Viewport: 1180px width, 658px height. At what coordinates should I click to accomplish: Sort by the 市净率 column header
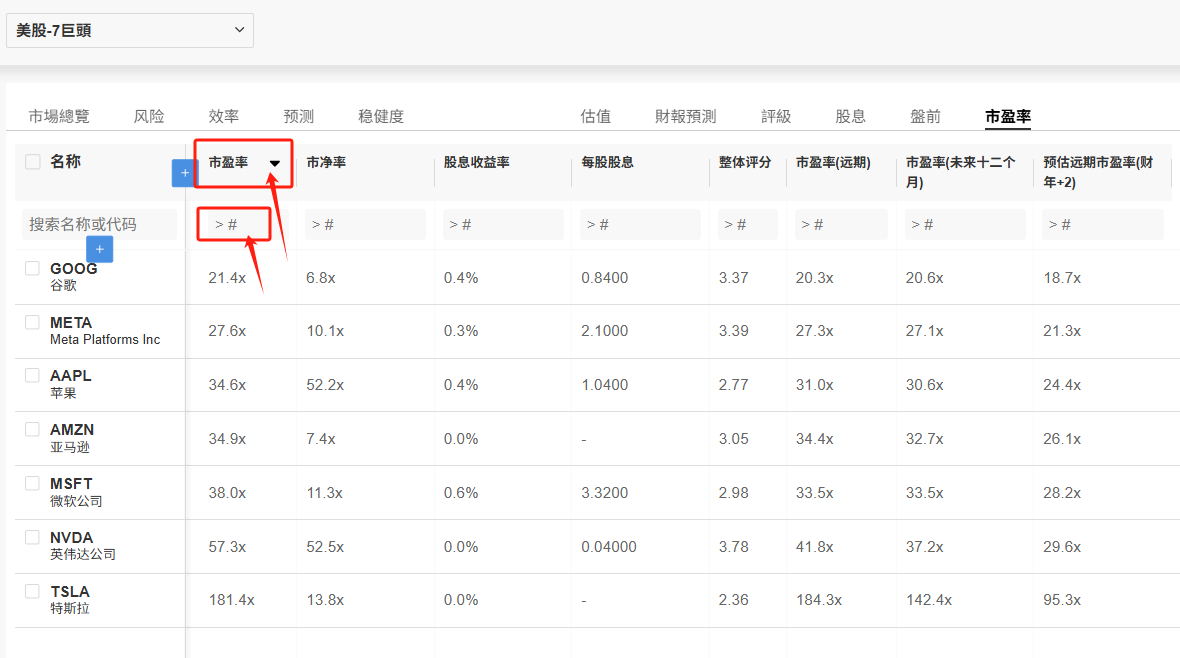(326, 162)
